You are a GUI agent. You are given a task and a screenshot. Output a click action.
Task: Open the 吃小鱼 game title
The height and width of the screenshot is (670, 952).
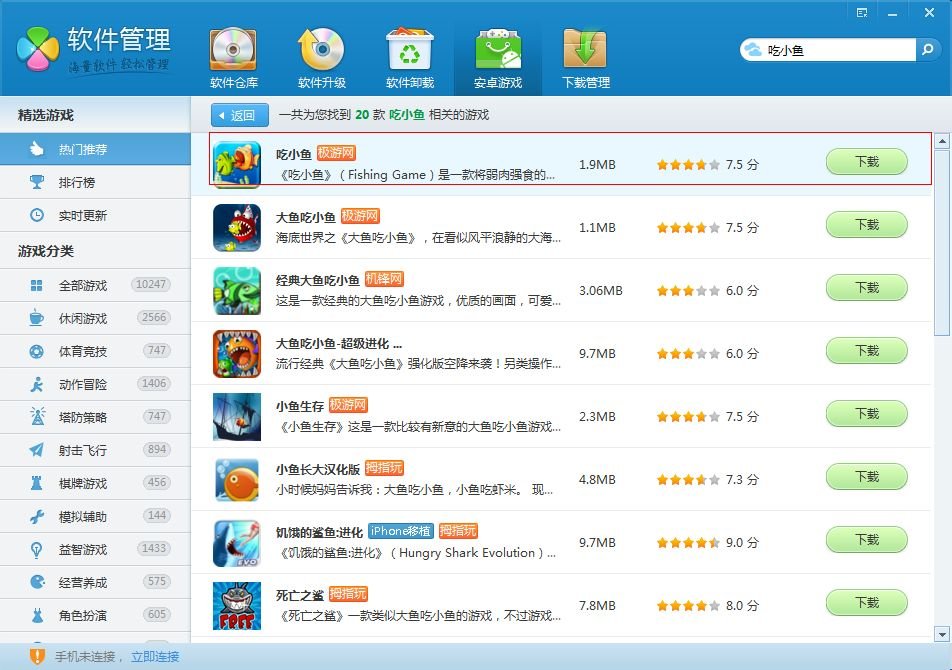[x=294, y=154]
